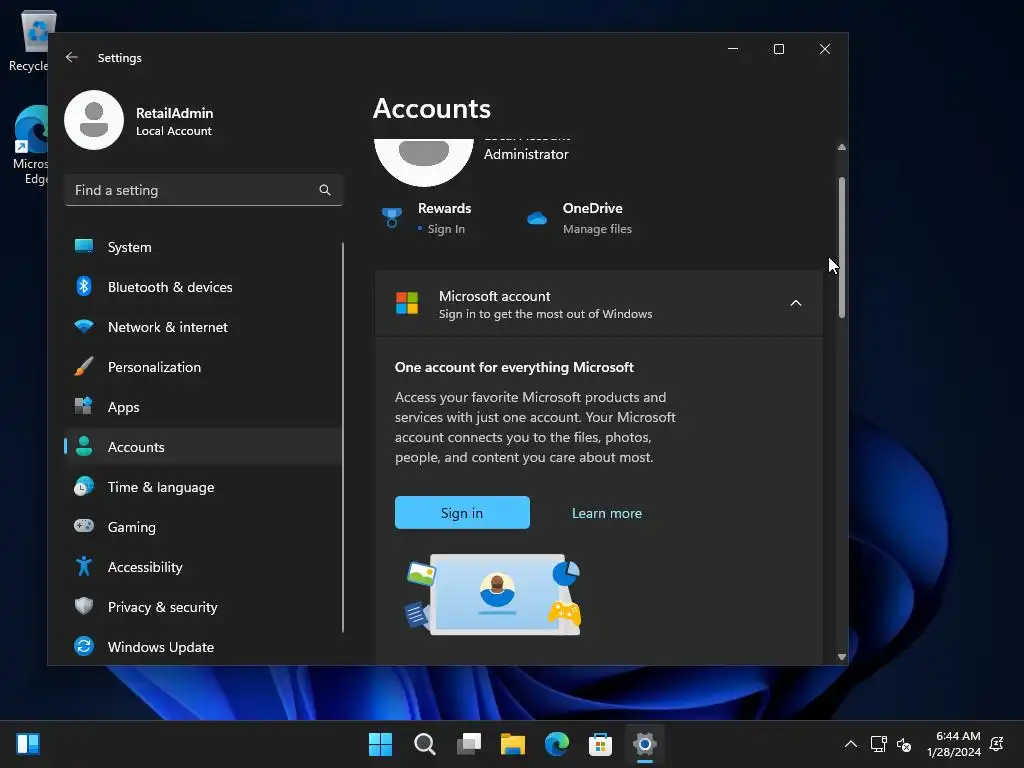Click Rewards Sign In link
1024x768 pixels.
(x=446, y=229)
